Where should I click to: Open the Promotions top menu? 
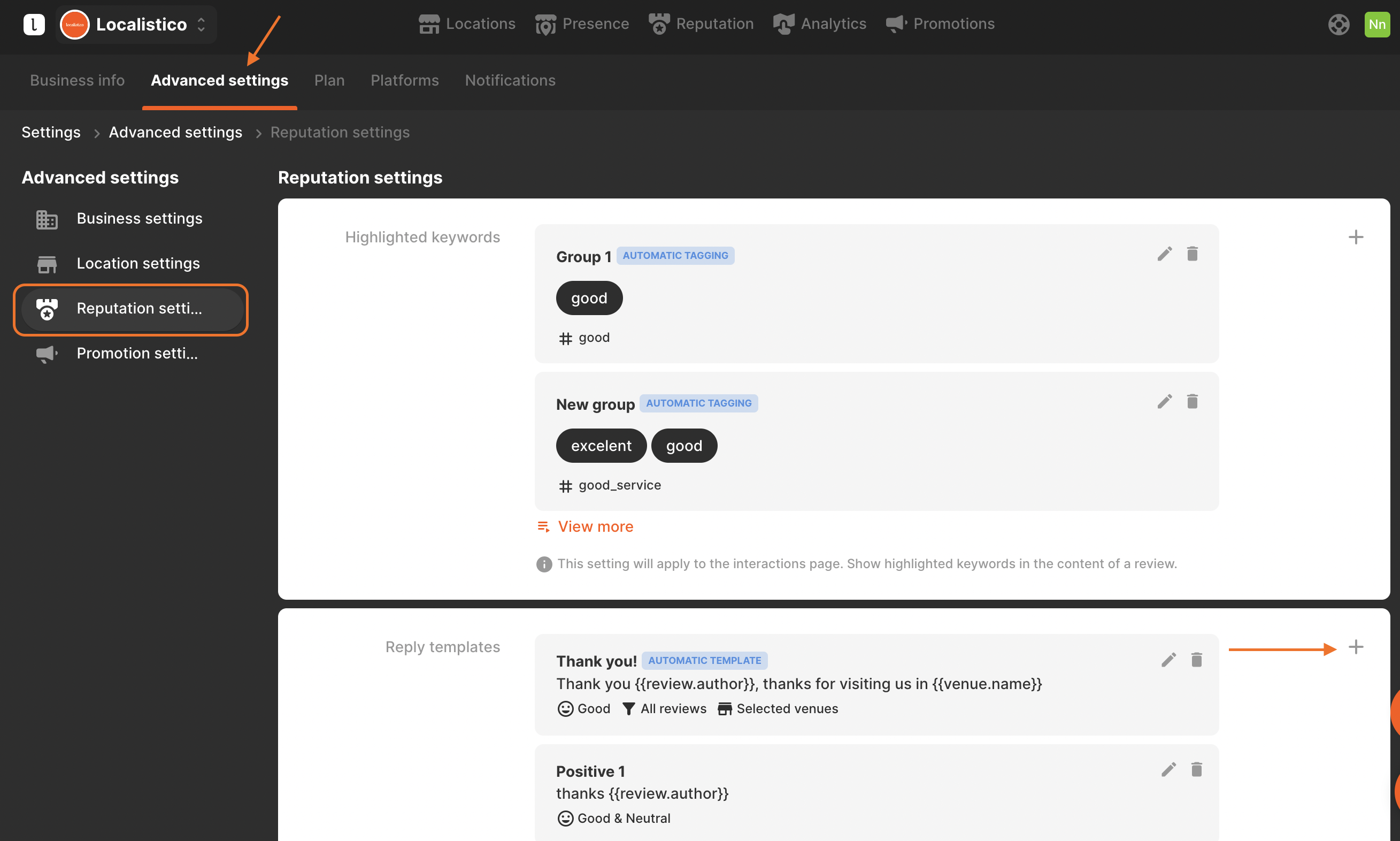pyautogui.click(x=941, y=24)
